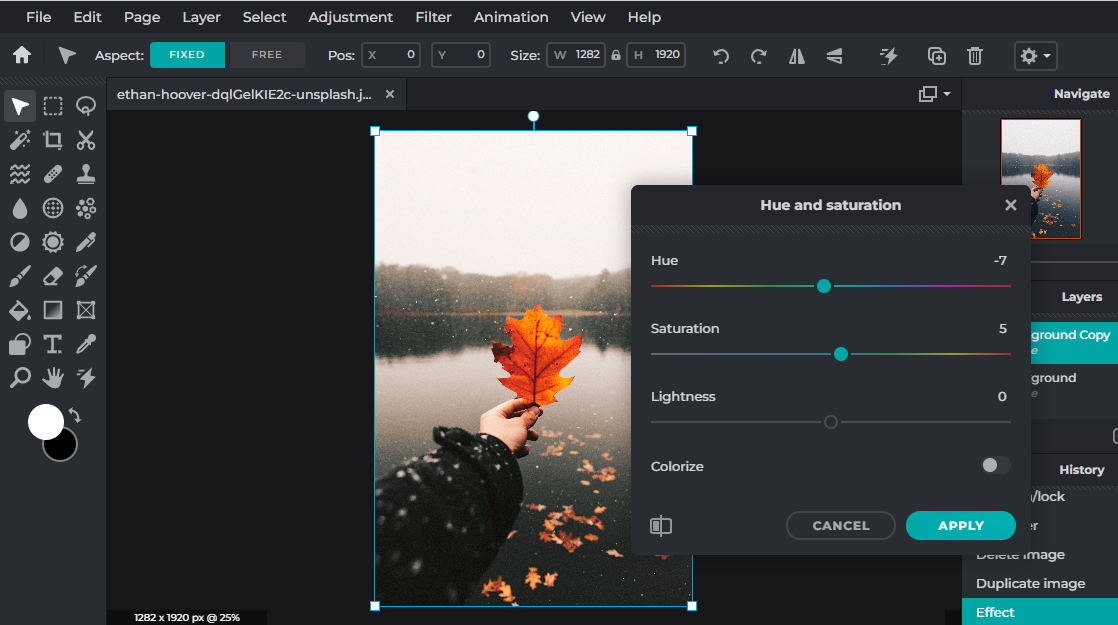This screenshot has width=1118, height=625.
Task: Apply the hue and saturation changes
Action: 959,525
